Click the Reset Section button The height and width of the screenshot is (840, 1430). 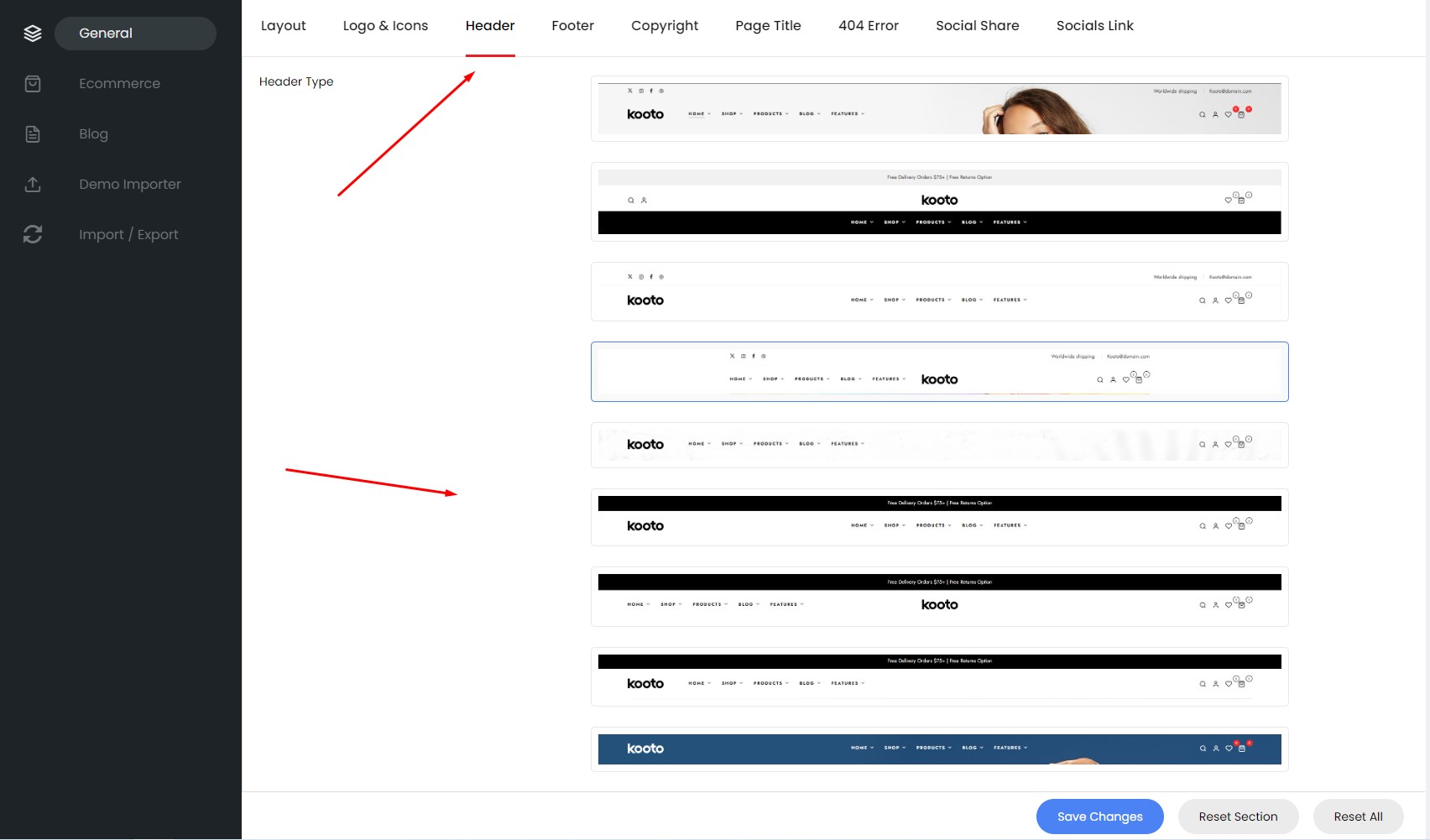(x=1237, y=817)
